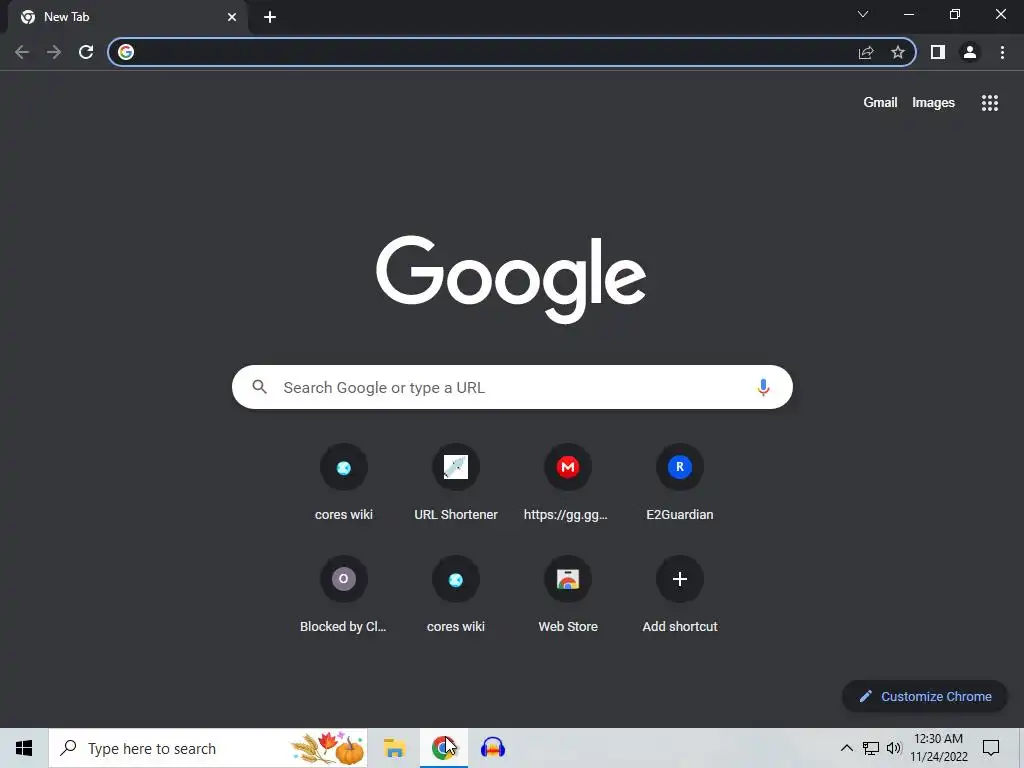
Task: Close the New Tab tab
Action: (232, 17)
